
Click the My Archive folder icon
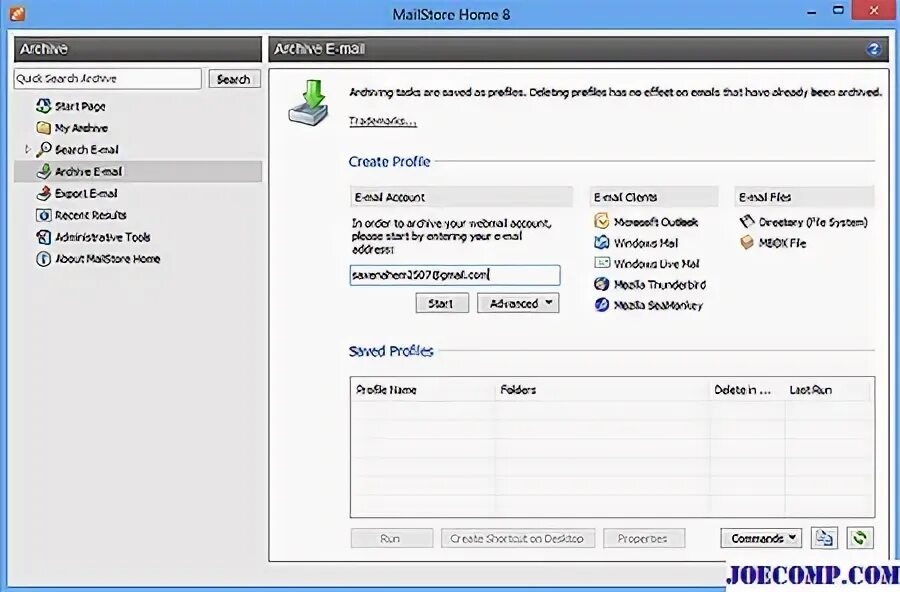(44, 127)
